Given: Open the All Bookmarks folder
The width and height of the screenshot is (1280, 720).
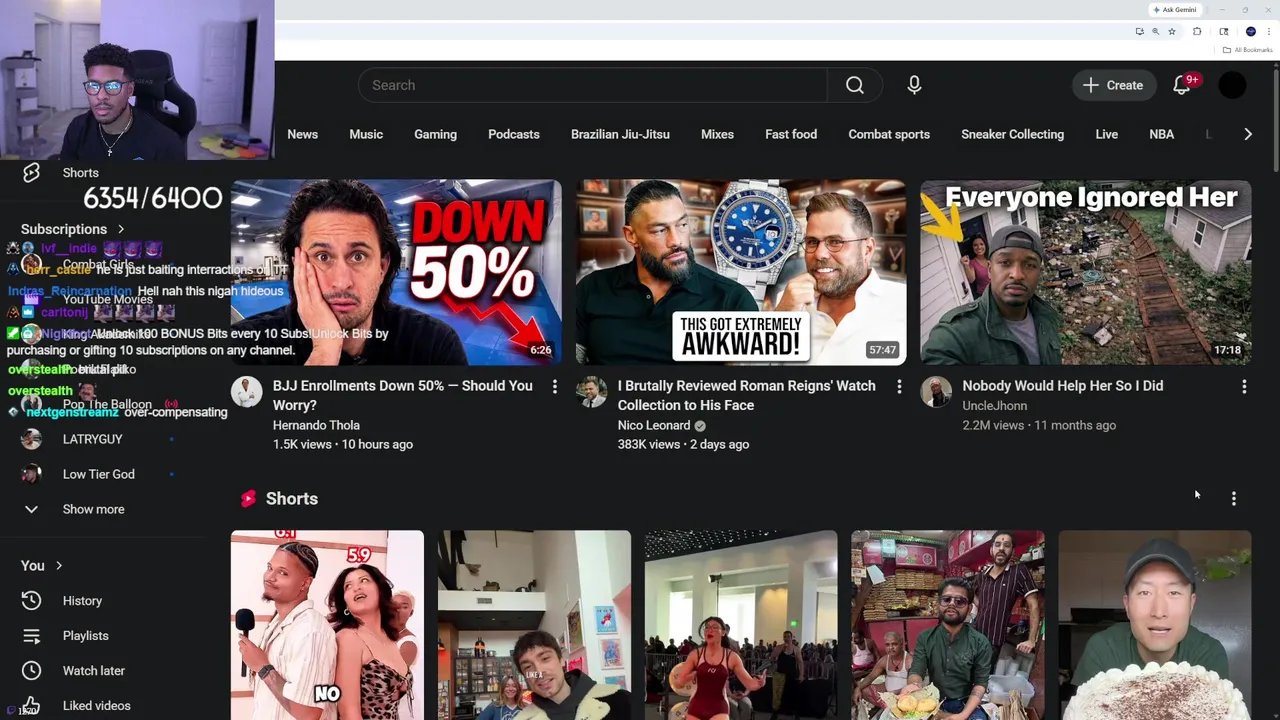Looking at the screenshot, I should pos(1248,50).
